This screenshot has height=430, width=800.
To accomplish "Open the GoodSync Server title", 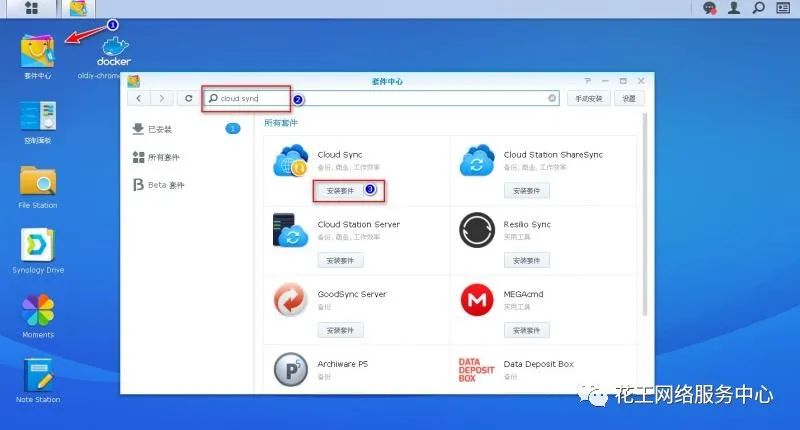I will tap(352, 294).
